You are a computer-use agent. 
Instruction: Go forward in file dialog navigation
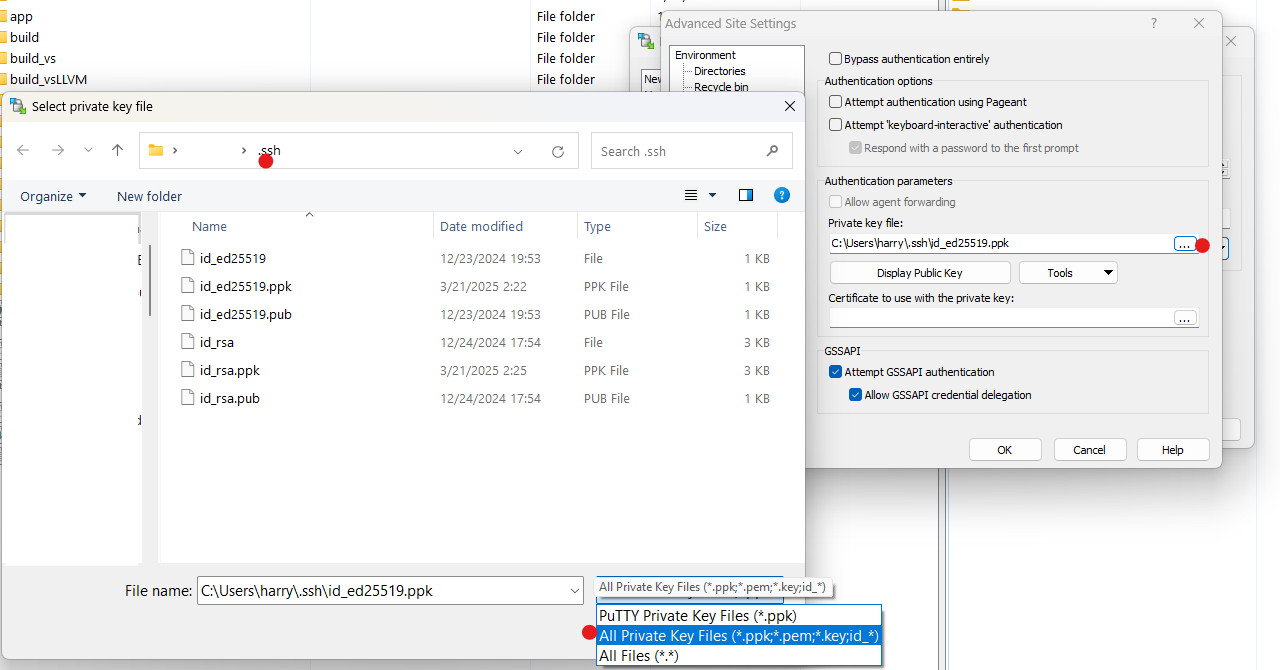tap(58, 150)
